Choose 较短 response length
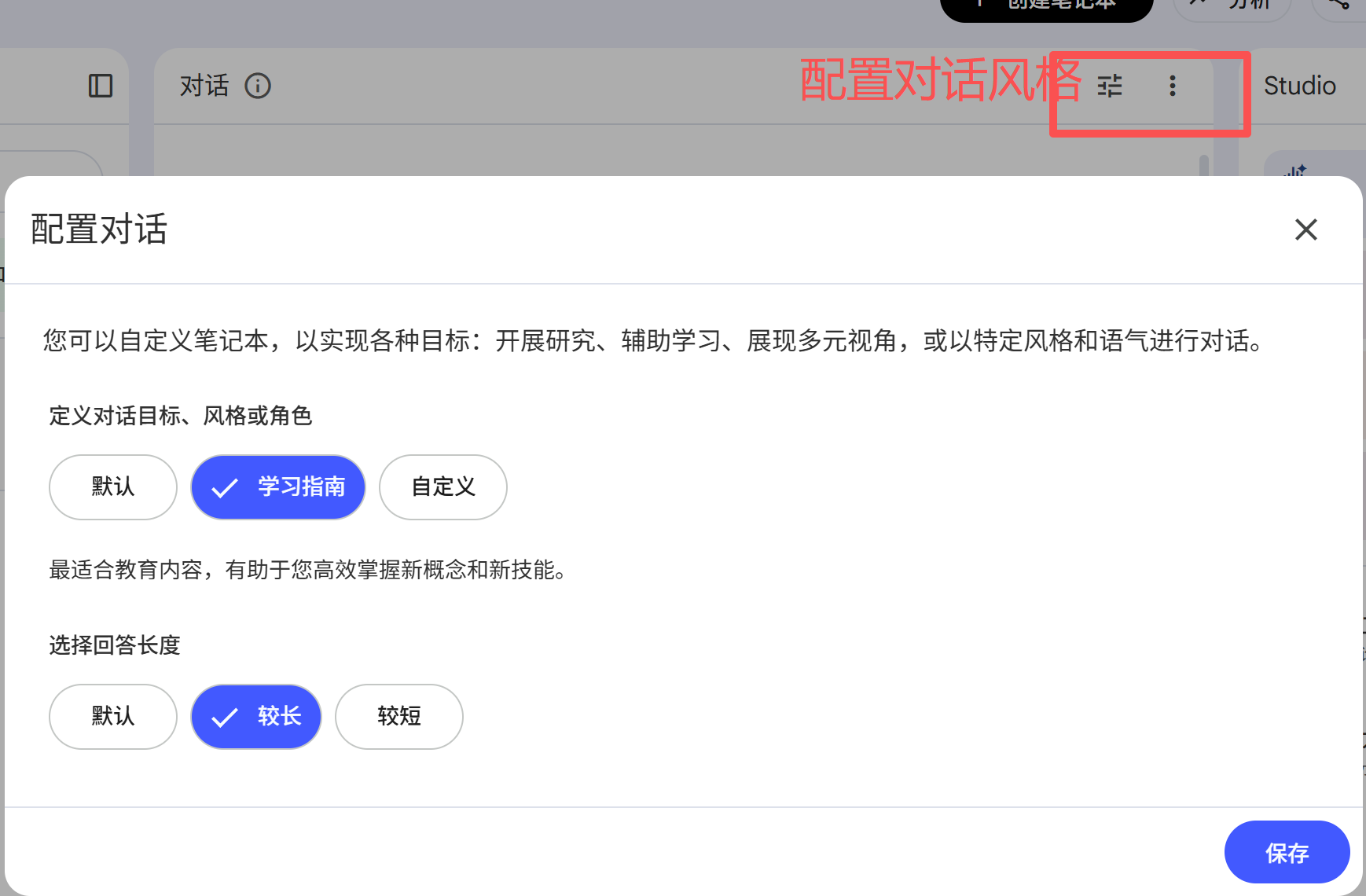Screen dimensions: 1366x896 (x=398, y=716)
